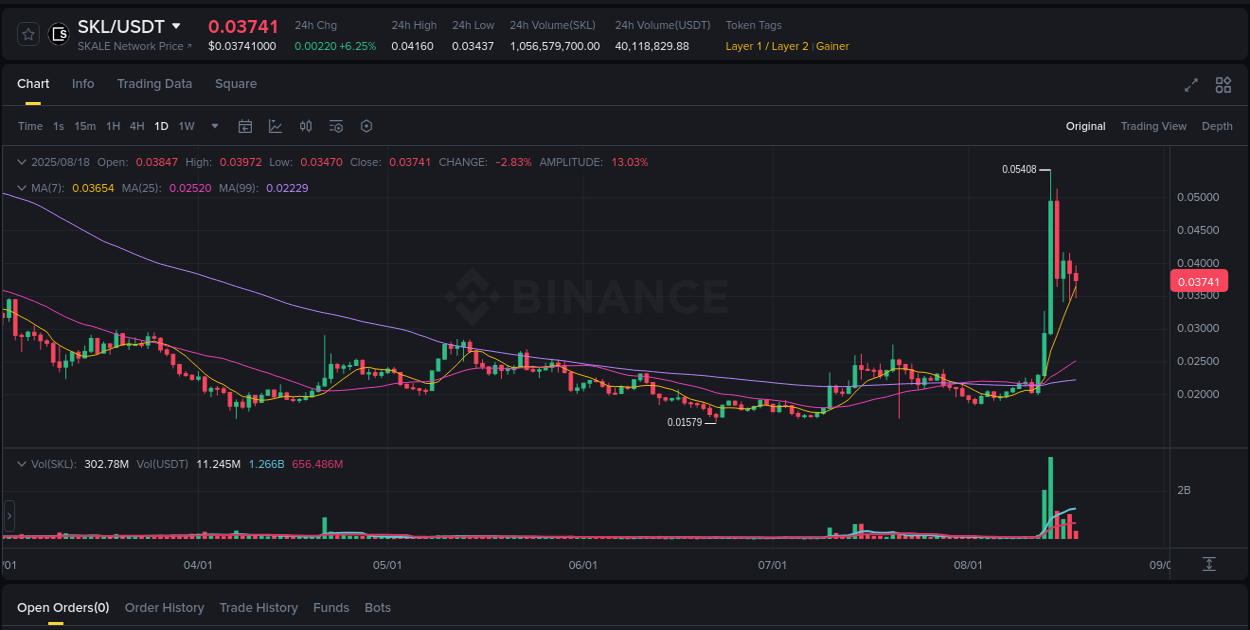
Task: Select the chart style overlay icon
Action: (x=275, y=126)
